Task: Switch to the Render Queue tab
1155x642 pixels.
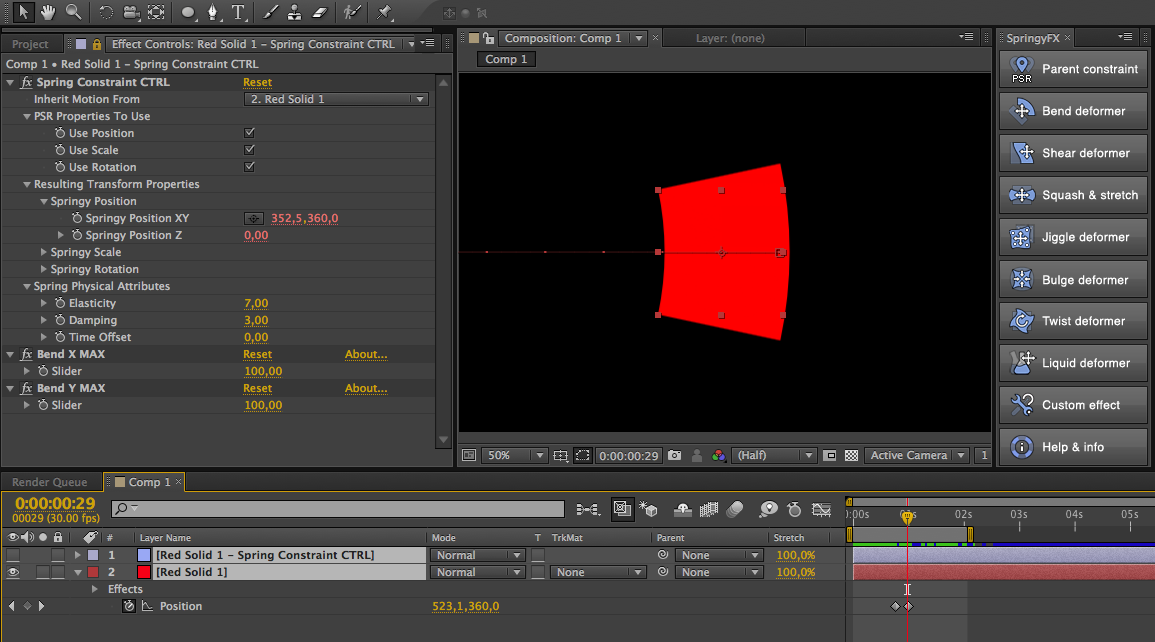Action: (49, 482)
